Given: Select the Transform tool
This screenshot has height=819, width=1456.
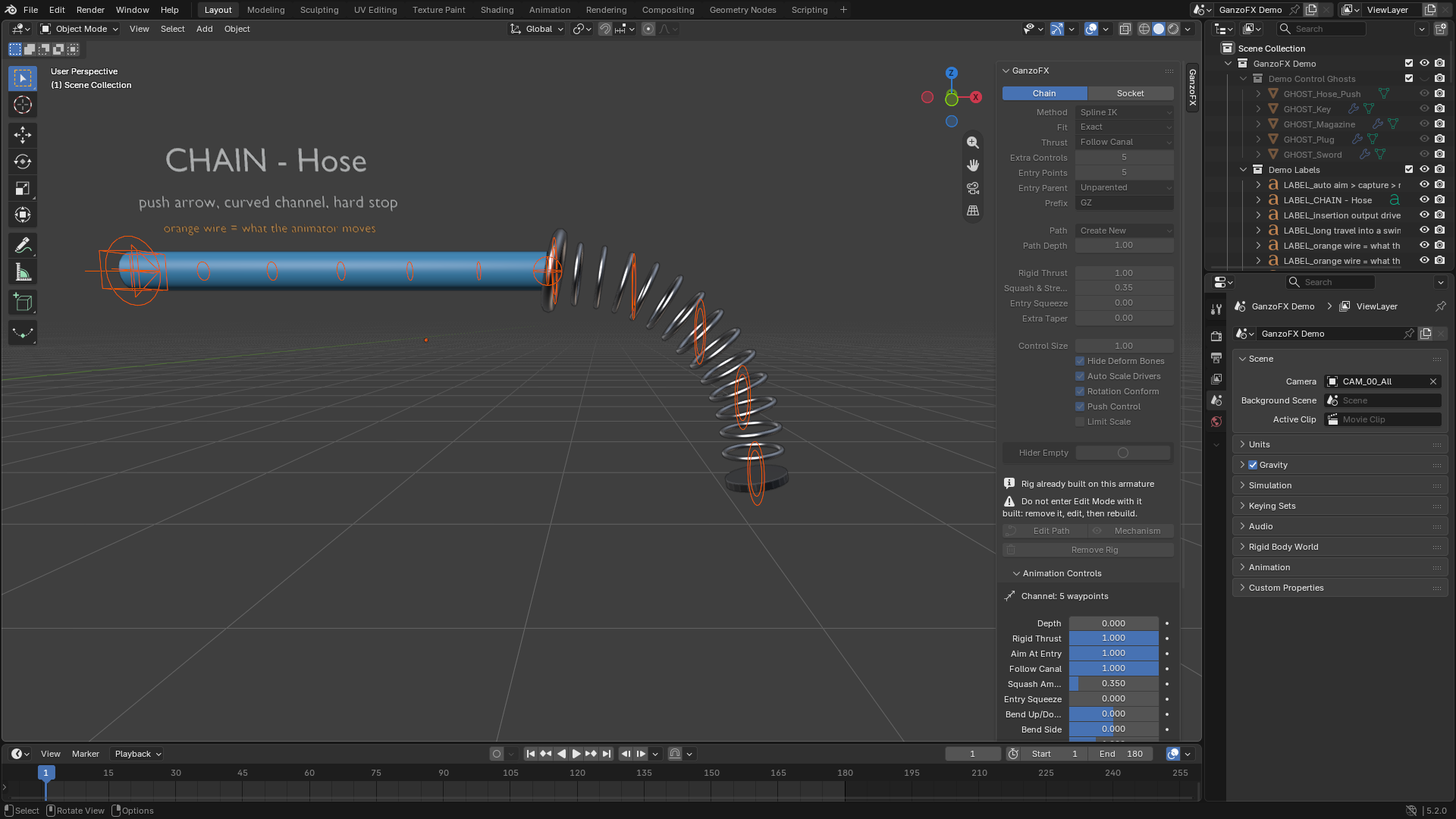Looking at the screenshot, I should coord(23,215).
